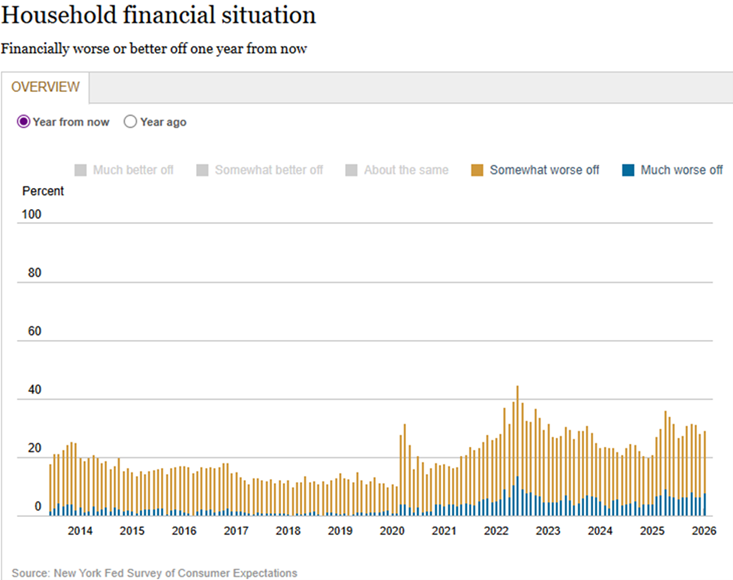Show the "Somewhat better off" series label
Image resolution: width=733 pixels, height=580 pixels.
[269, 170]
